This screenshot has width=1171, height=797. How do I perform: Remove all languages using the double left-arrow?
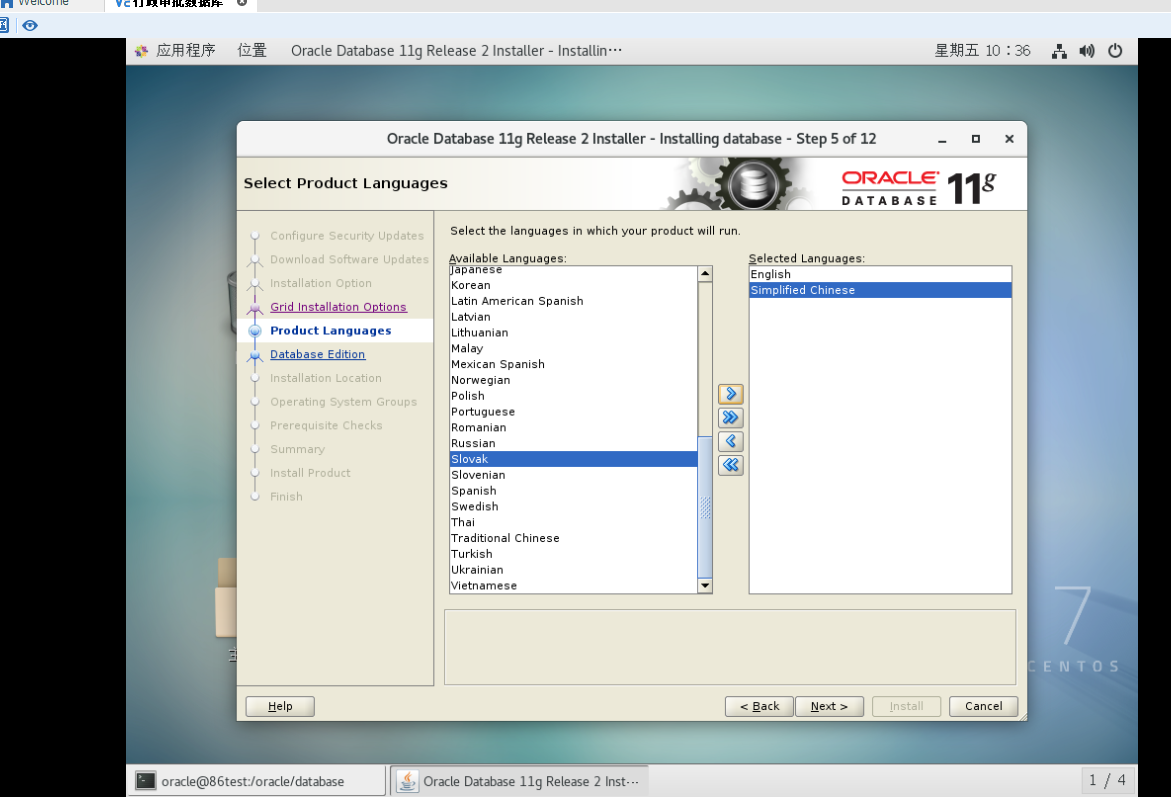(x=730, y=465)
